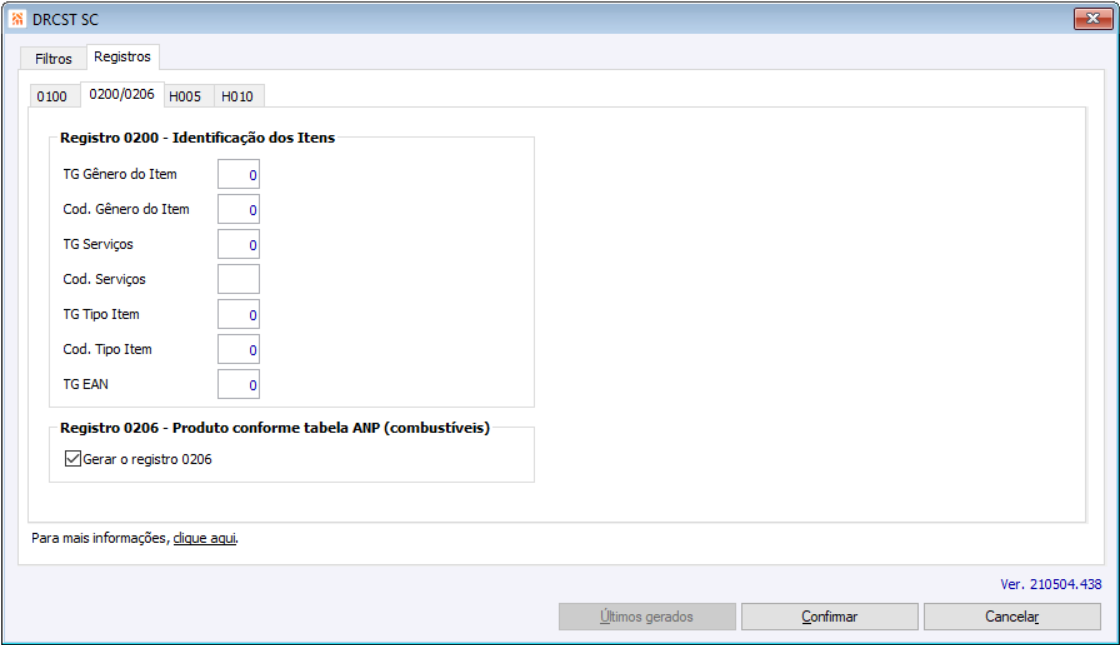Select the TG Tipo Item field
1120x645 pixels.
[x=239, y=314]
